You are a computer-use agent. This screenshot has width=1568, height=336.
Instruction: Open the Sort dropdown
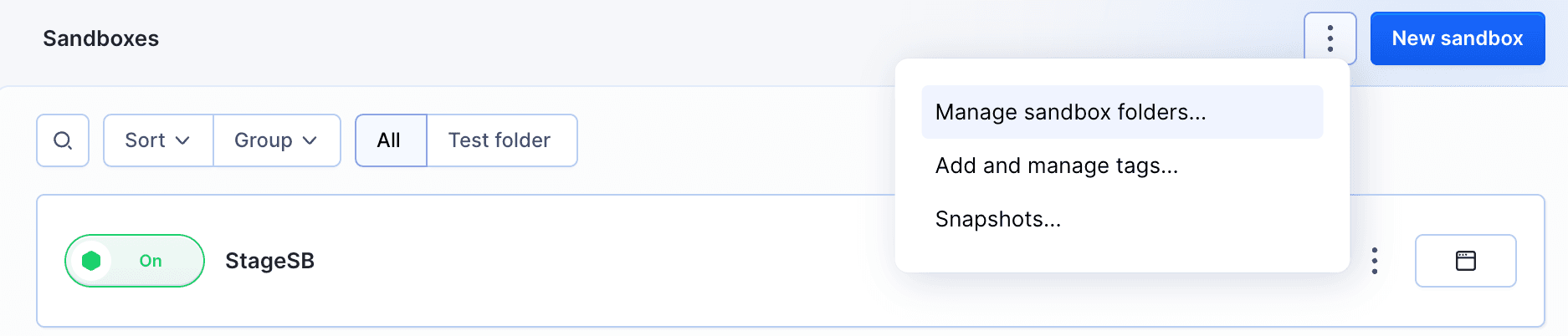pyautogui.click(x=158, y=140)
